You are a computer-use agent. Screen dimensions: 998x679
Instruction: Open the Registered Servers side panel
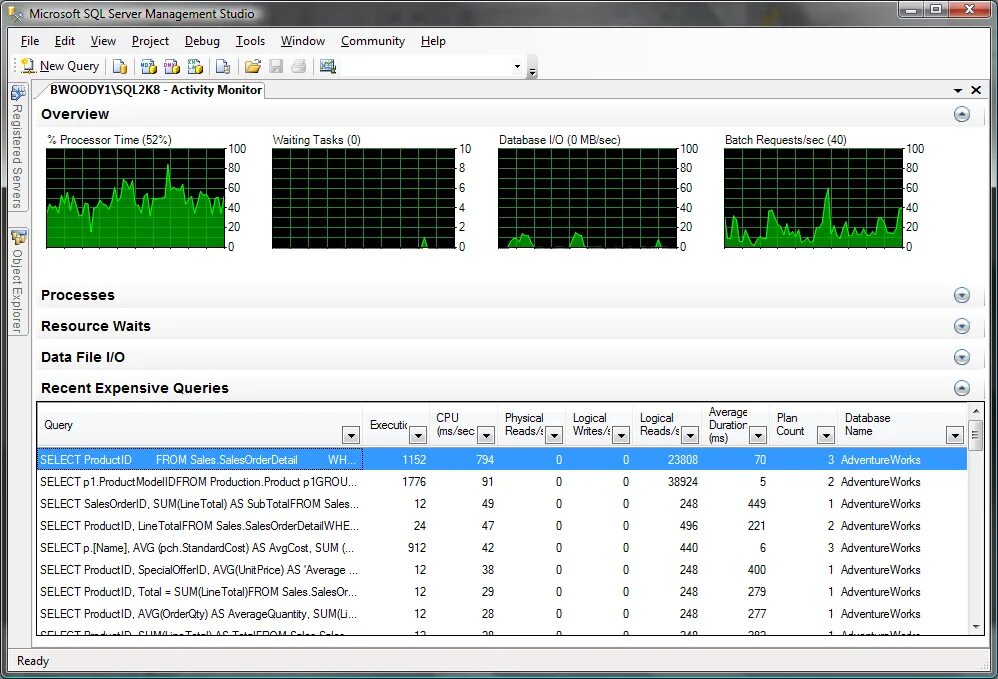tap(18, 148)
